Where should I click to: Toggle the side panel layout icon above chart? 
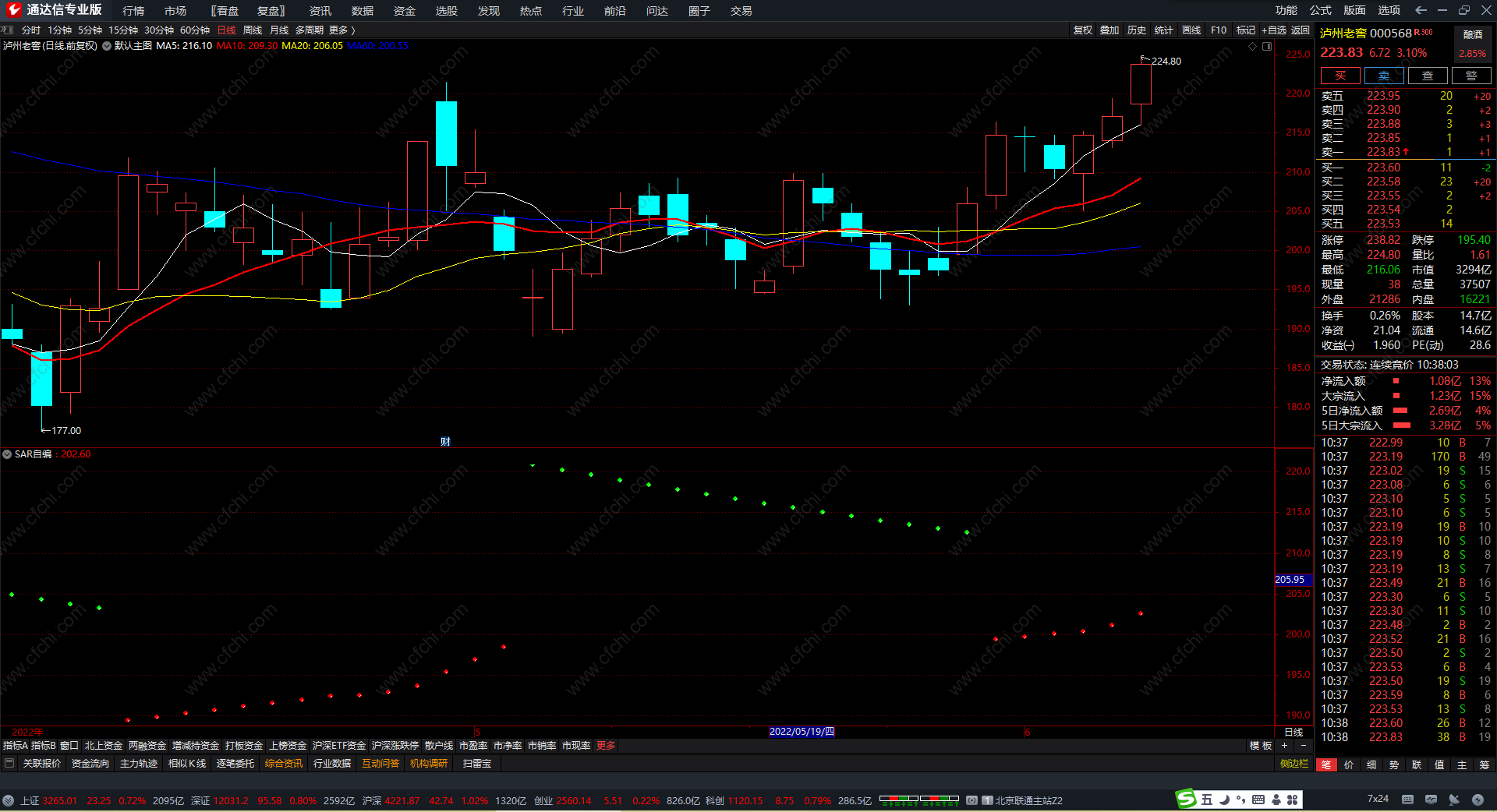(1267, 46)
